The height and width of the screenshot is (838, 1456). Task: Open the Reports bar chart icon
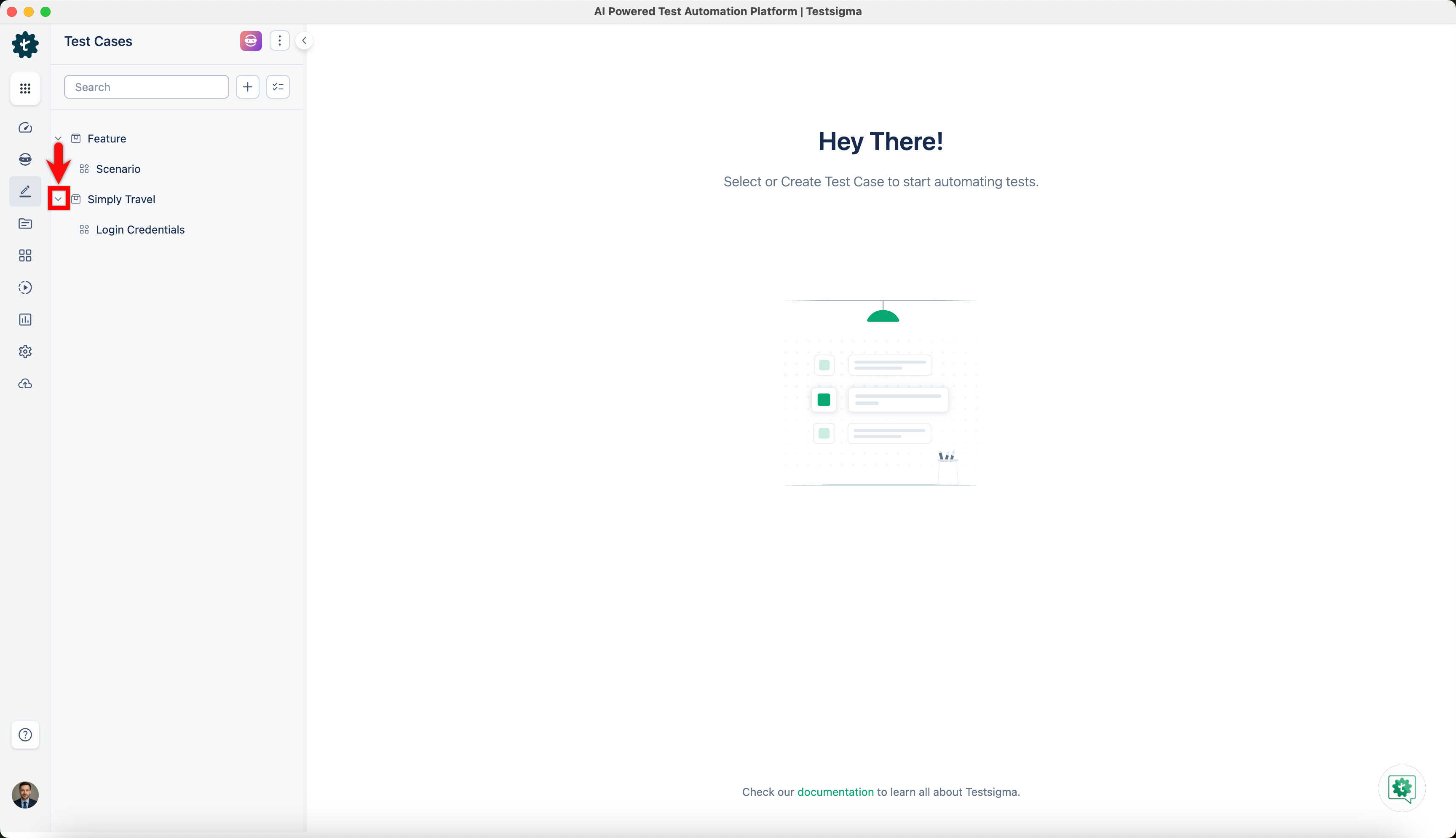25,320
